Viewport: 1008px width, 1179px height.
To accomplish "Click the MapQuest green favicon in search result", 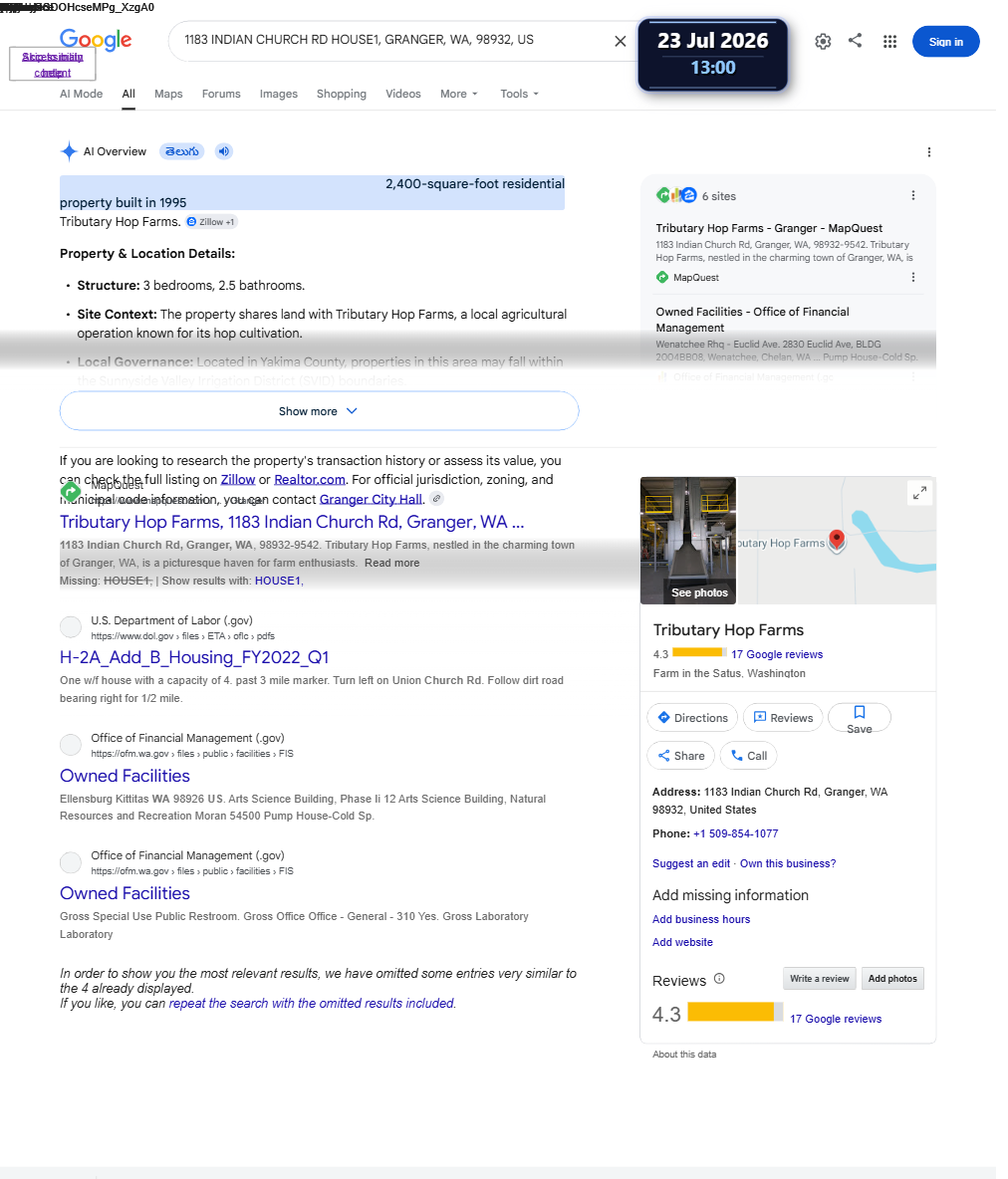I will click(71, 493).
